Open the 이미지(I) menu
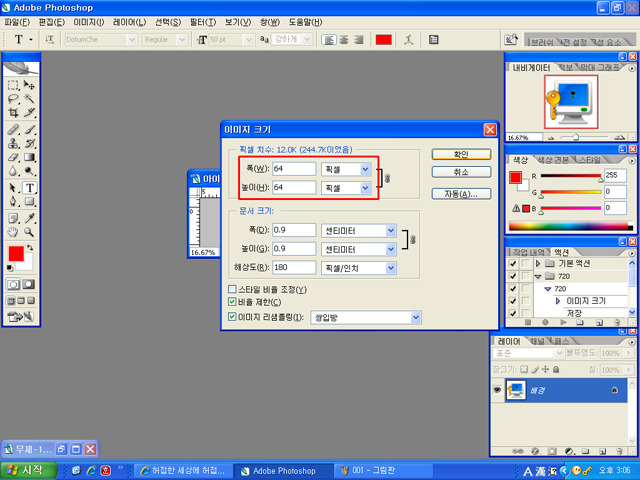 point(89,22)
